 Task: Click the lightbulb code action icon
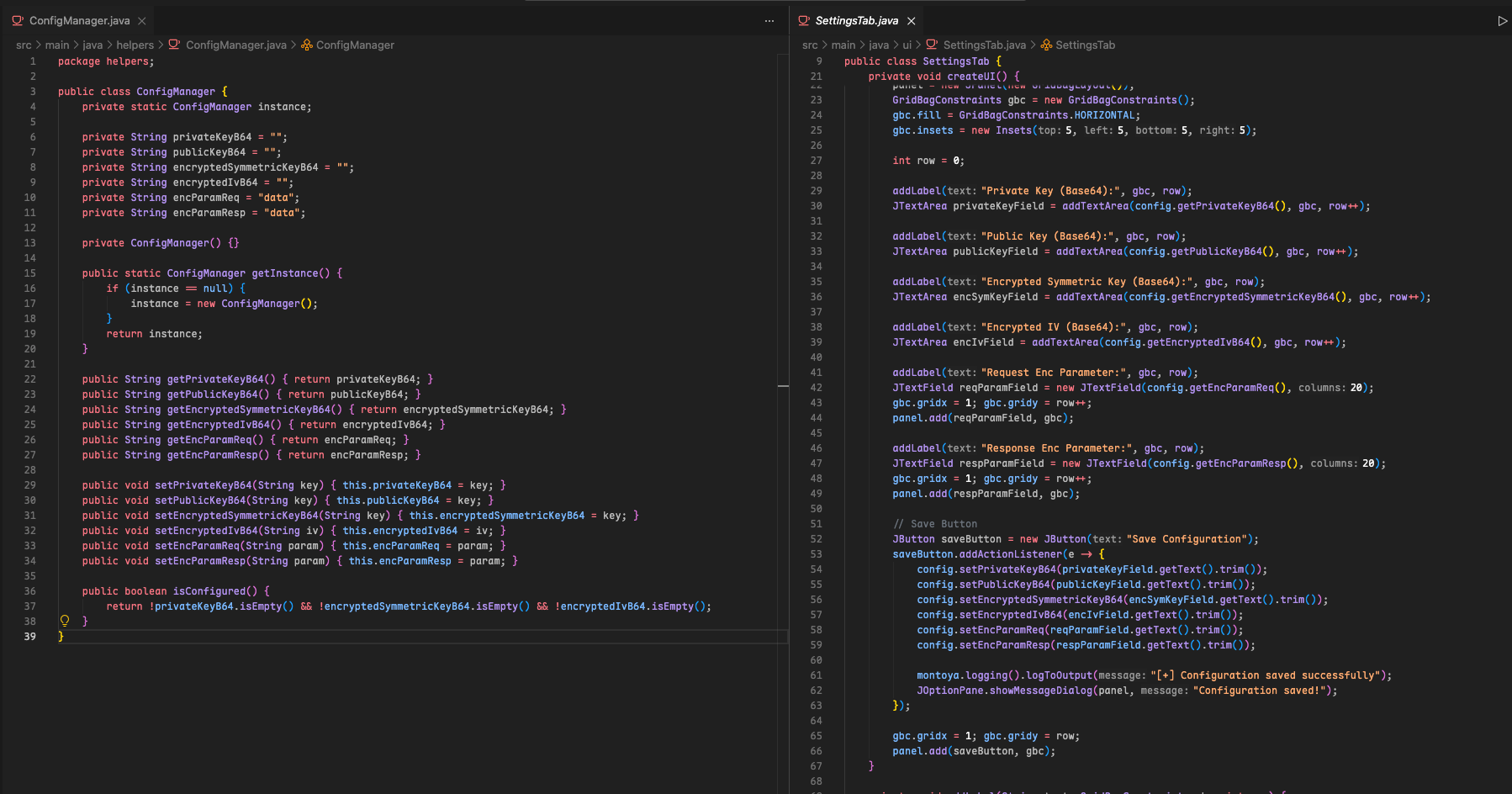tap(65, 621)
